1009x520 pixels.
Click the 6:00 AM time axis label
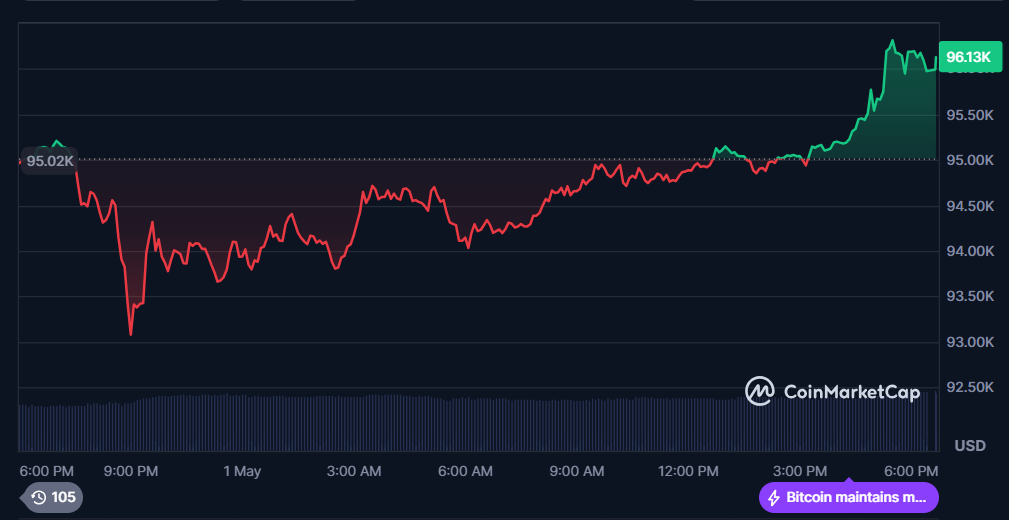(466, 471)
